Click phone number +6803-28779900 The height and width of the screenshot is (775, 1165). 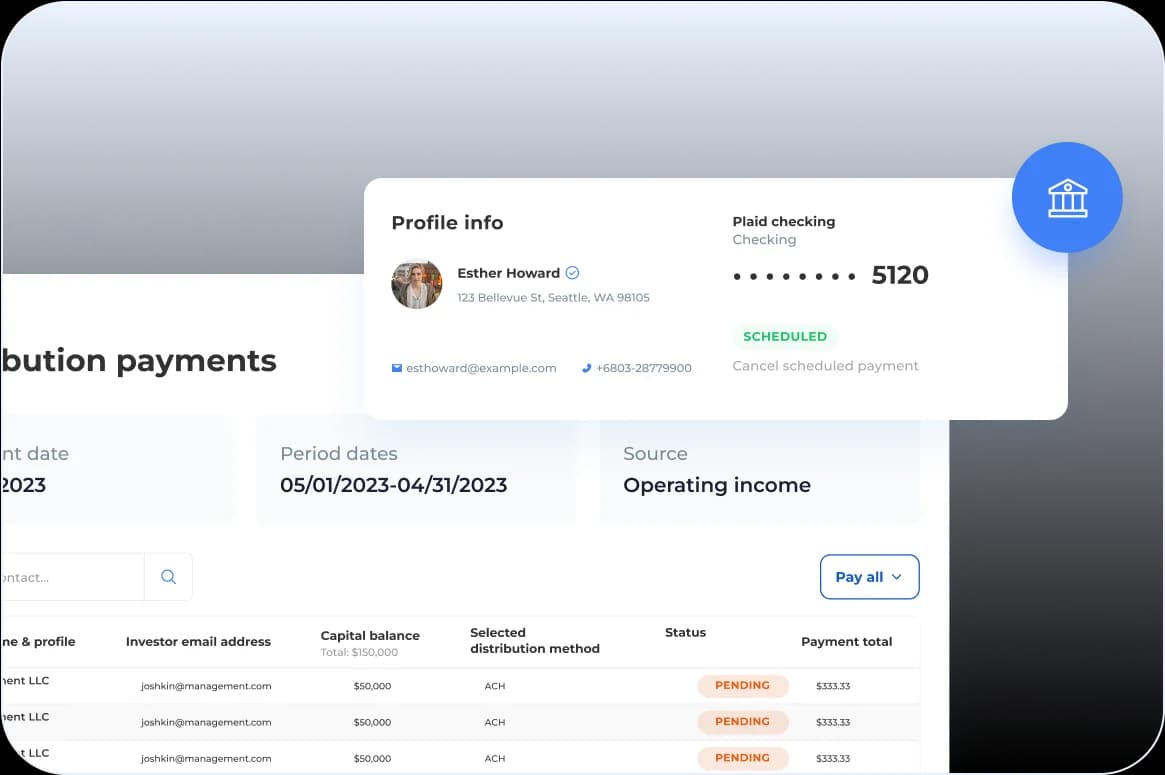point(643,368)
